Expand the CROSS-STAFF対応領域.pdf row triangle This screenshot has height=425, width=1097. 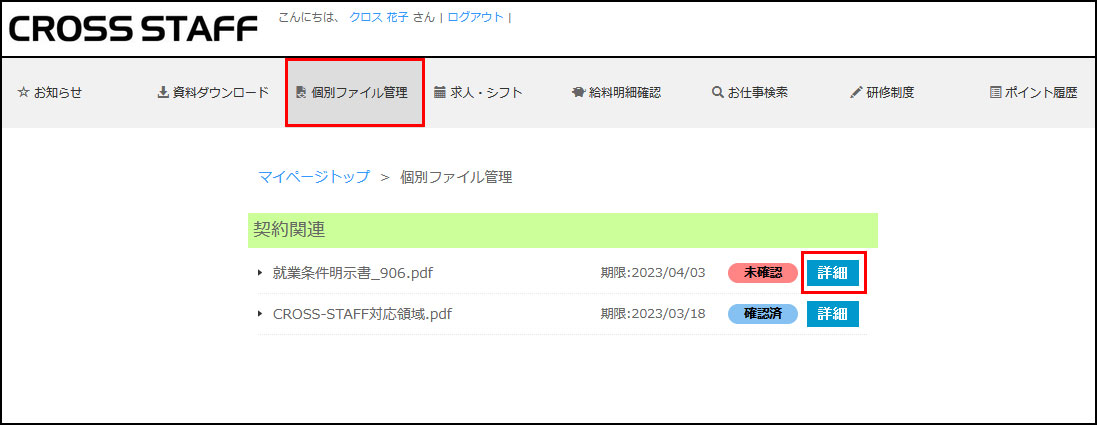coord(260,314)
